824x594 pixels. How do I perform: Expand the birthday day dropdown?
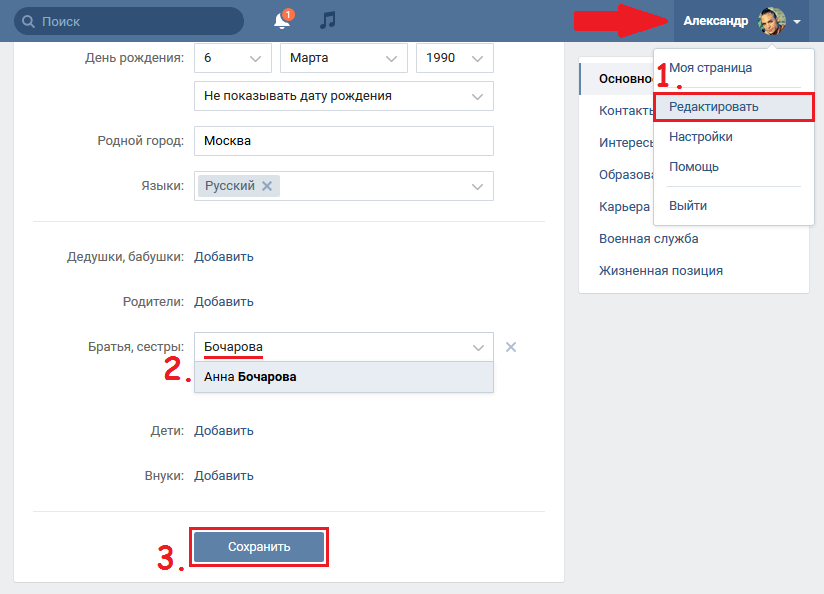pyautogui.click(x=232, y=58)
